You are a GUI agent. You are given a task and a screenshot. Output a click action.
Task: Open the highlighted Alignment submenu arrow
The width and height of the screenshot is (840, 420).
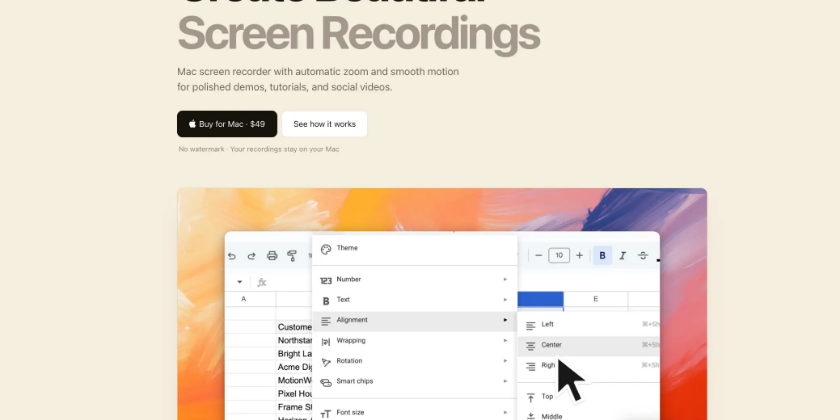point(505,320)
